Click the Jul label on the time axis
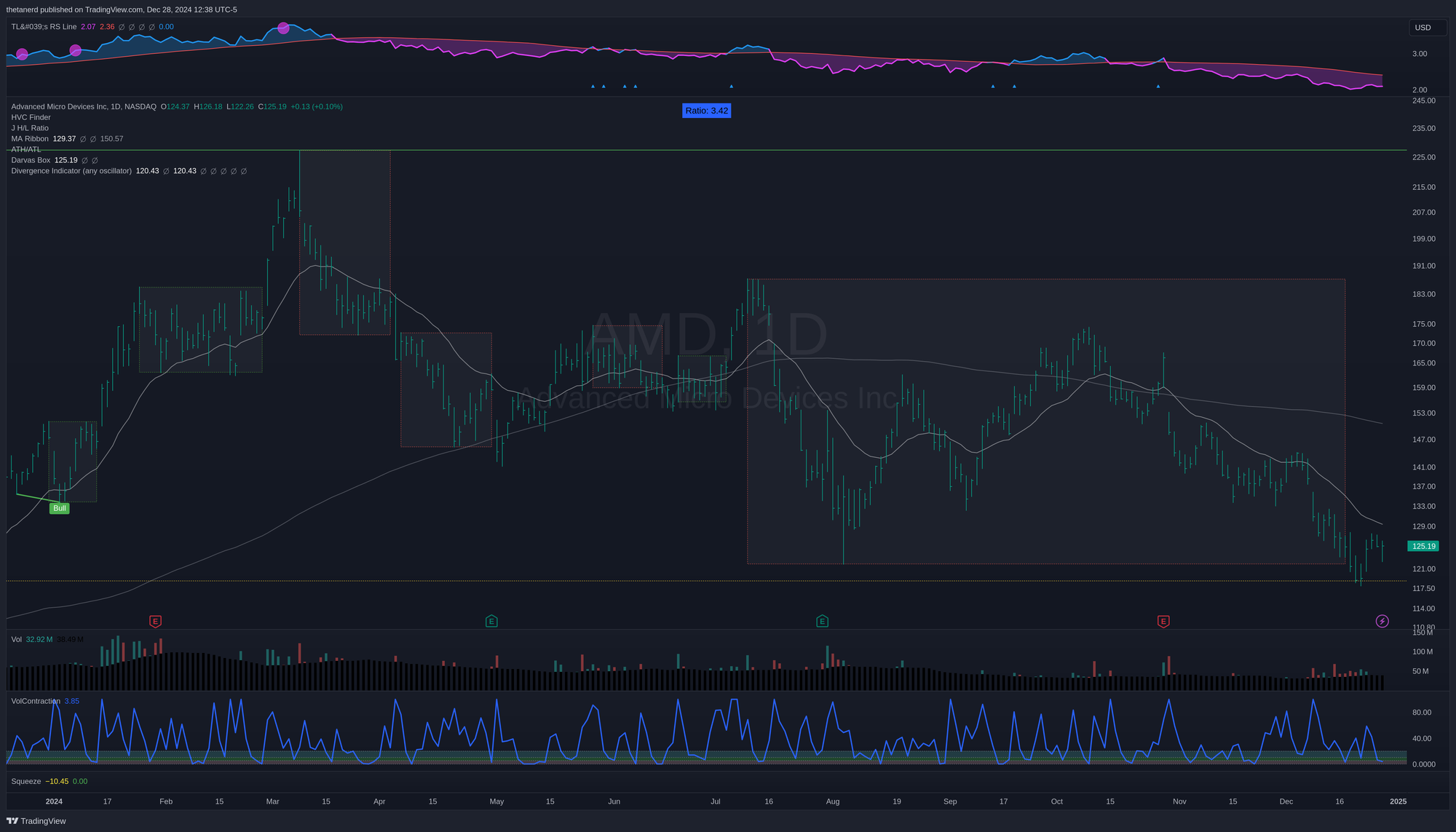Image resolution: width=1456 pixels, height=832 pixels. point(716,801)
